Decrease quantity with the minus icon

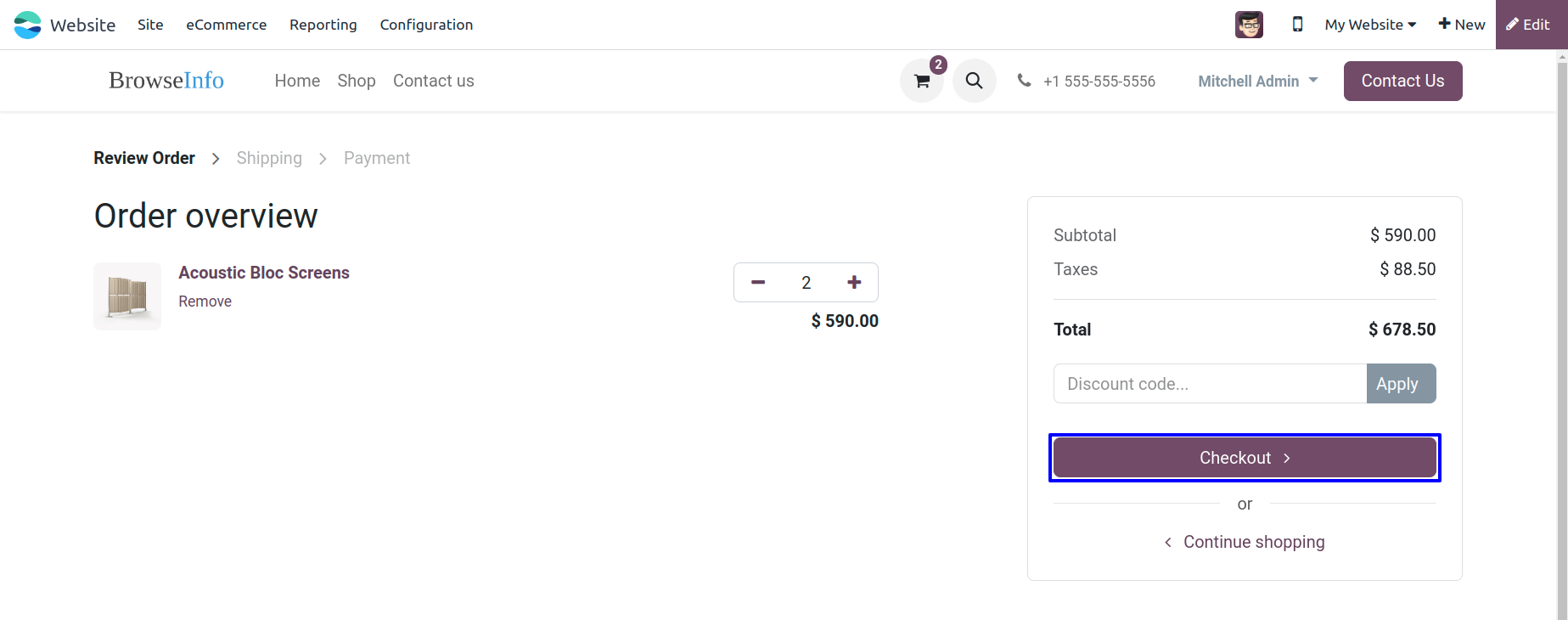click(x=758, y=282)
